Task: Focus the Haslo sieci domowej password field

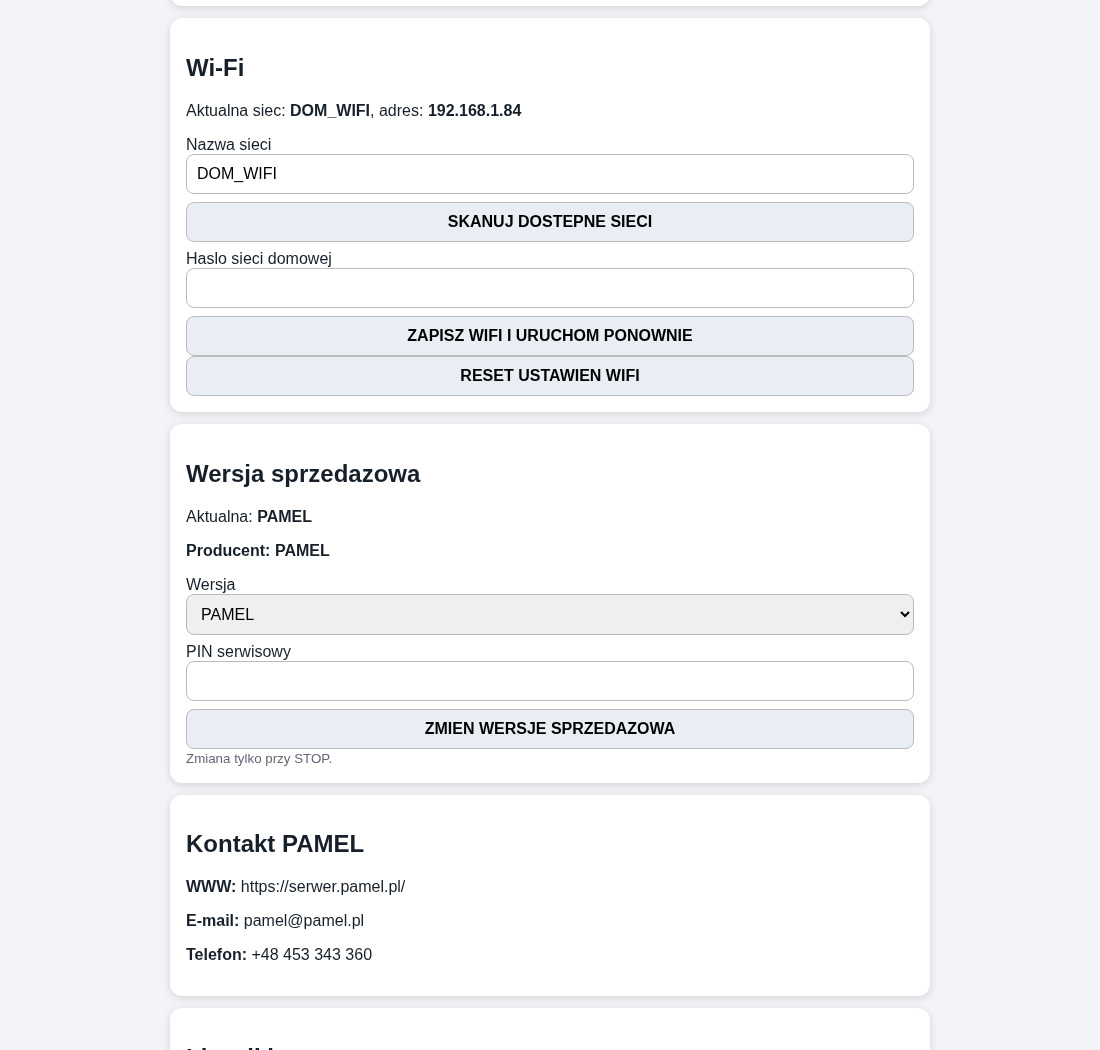Action: point(549,288)
